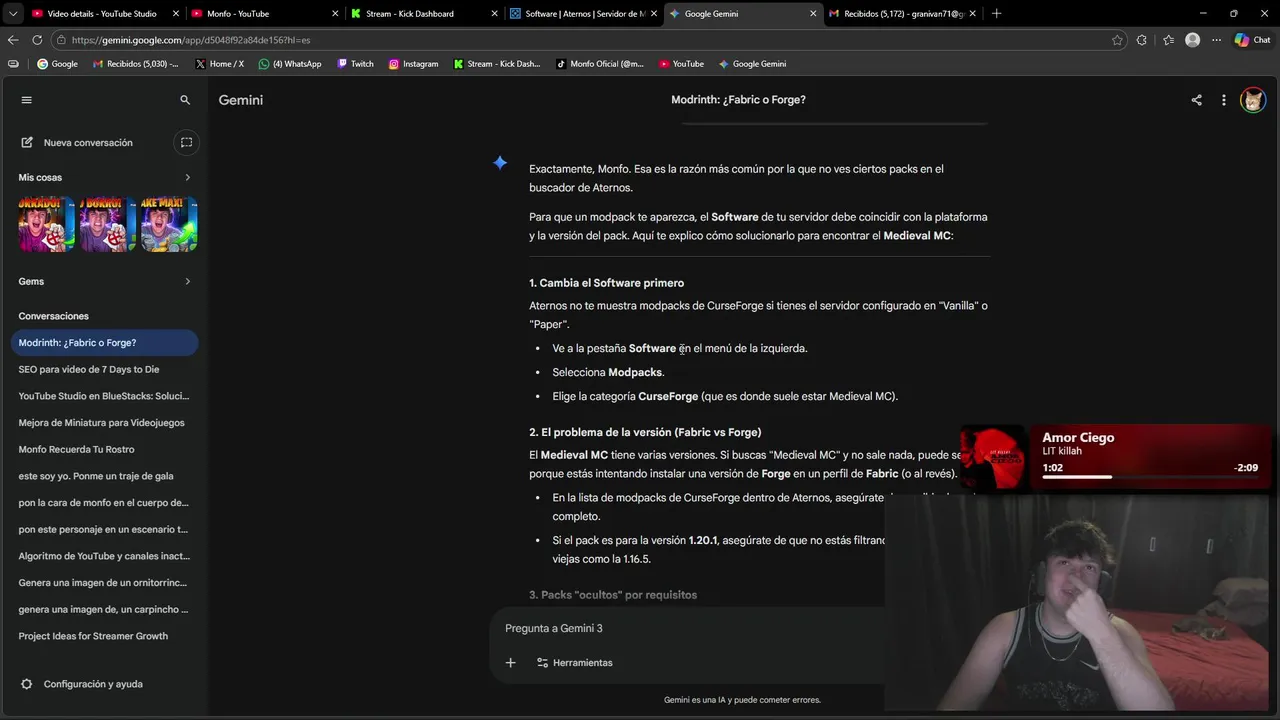Switch to the Software | Aternos tab

pos(584,14)
